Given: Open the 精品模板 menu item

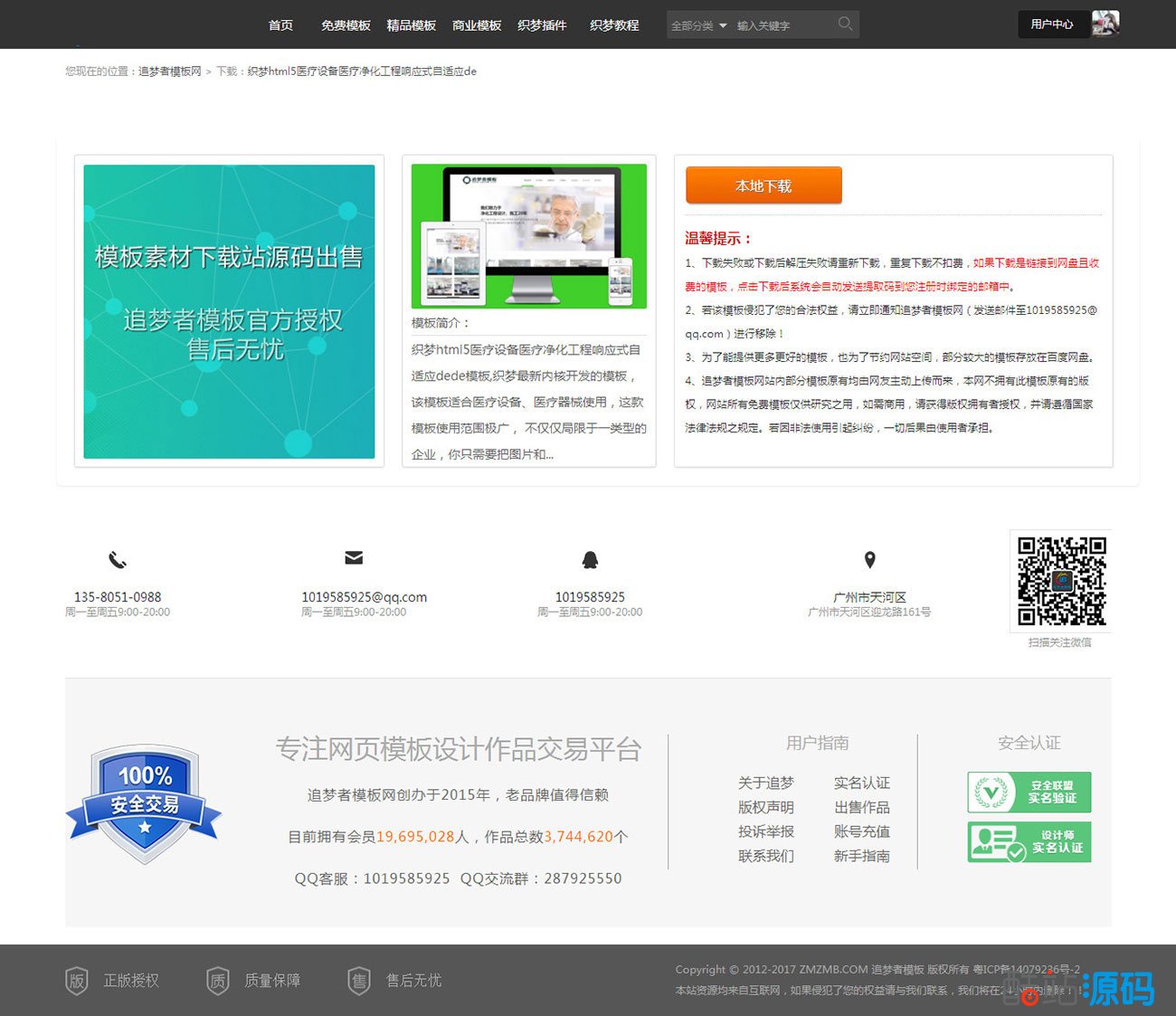Looking at the screenshot, I should 411,25.
